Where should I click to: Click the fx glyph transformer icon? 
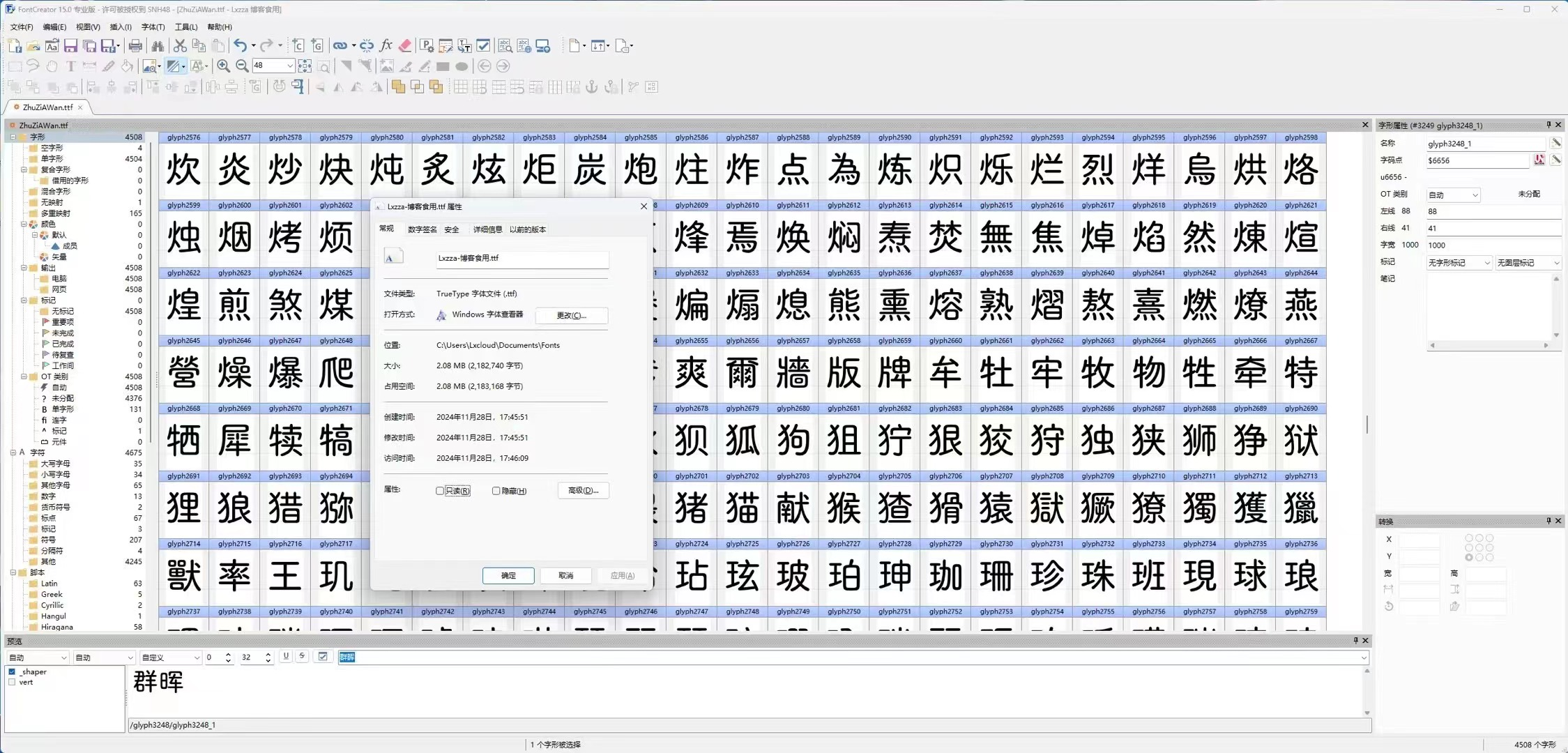(386, 46)
